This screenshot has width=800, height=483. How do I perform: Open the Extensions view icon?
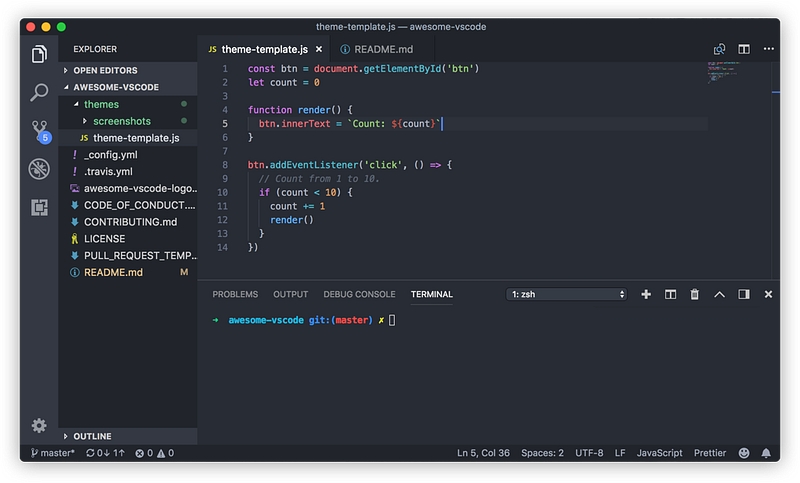[39, 207]
